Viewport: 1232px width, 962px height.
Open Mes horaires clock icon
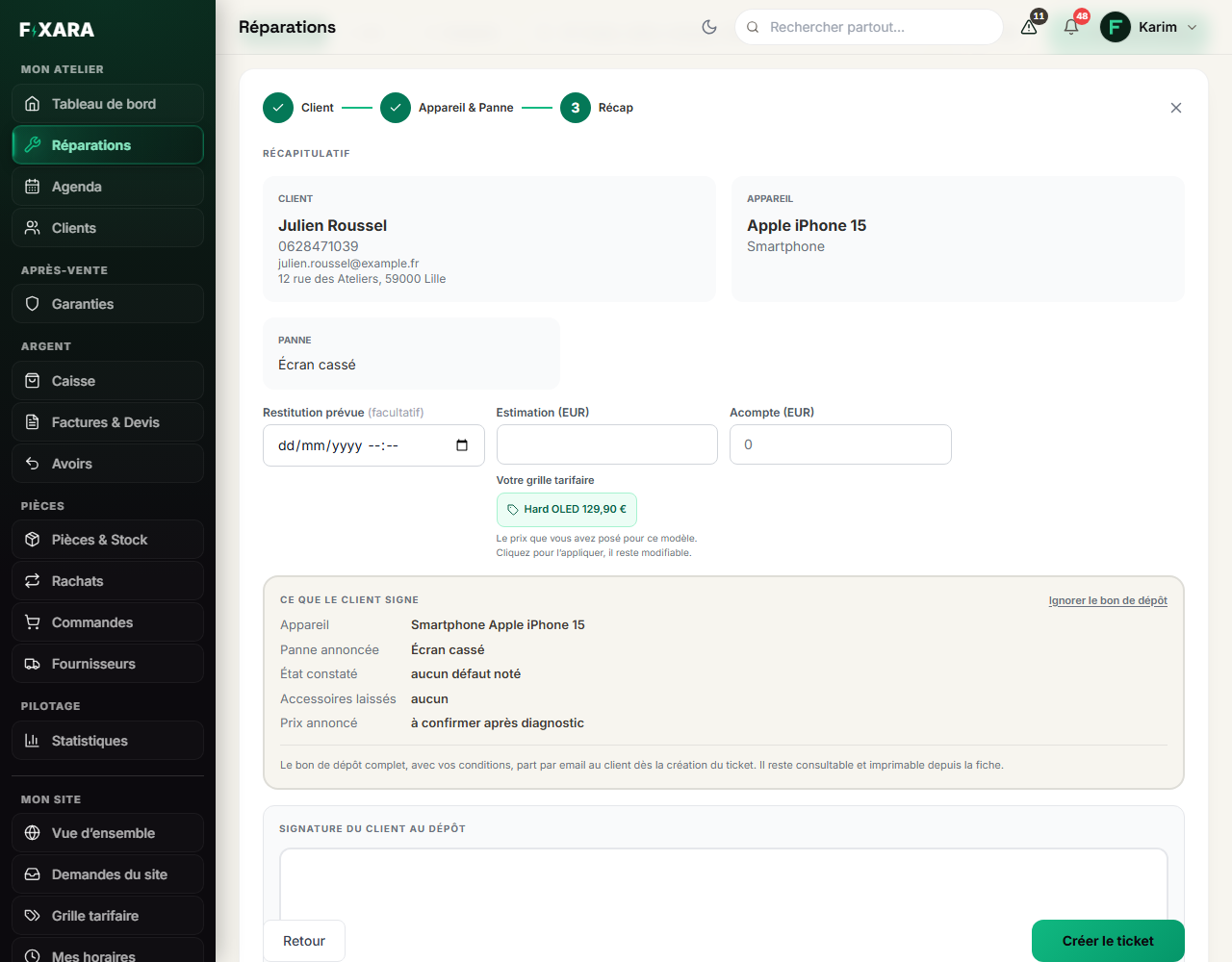33,956
